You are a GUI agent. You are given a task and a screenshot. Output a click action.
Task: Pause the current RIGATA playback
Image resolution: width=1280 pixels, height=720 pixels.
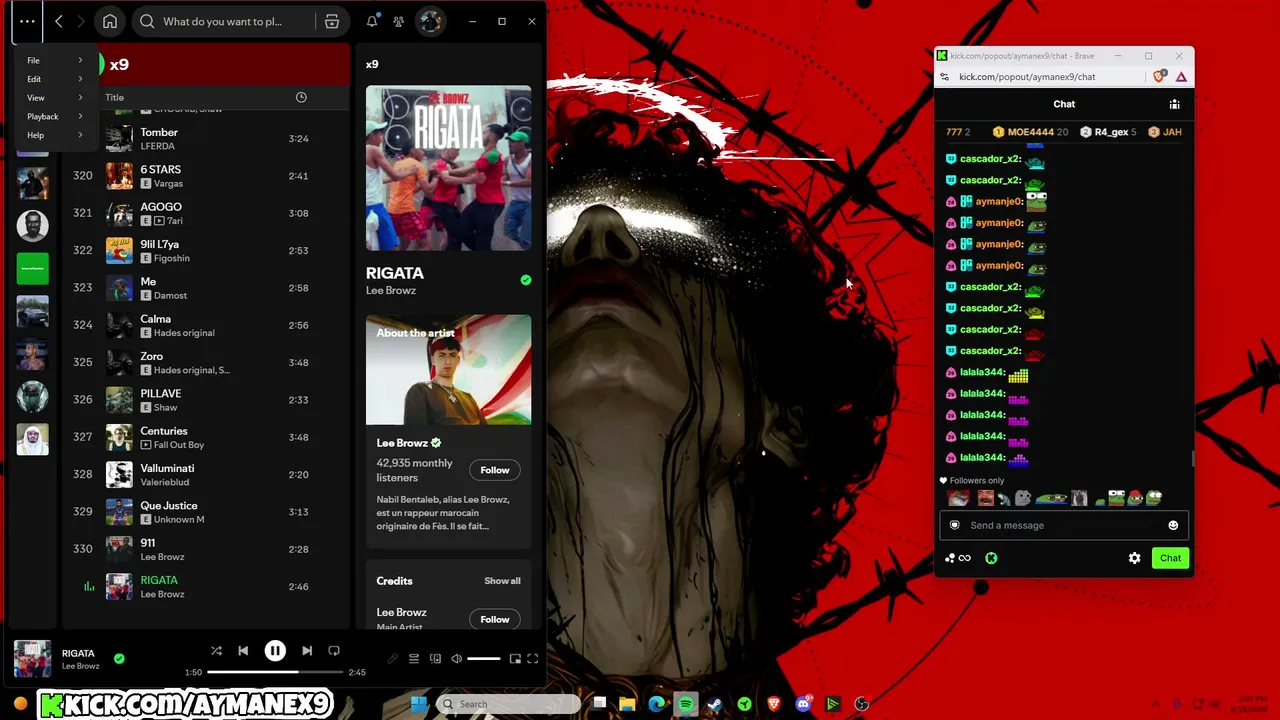click(x=275, y=651)
